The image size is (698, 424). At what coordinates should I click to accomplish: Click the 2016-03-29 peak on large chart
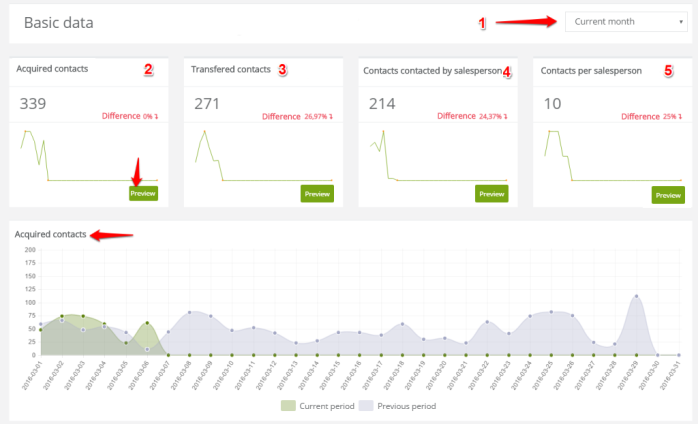pyautogui.click(x=636, y=296)
